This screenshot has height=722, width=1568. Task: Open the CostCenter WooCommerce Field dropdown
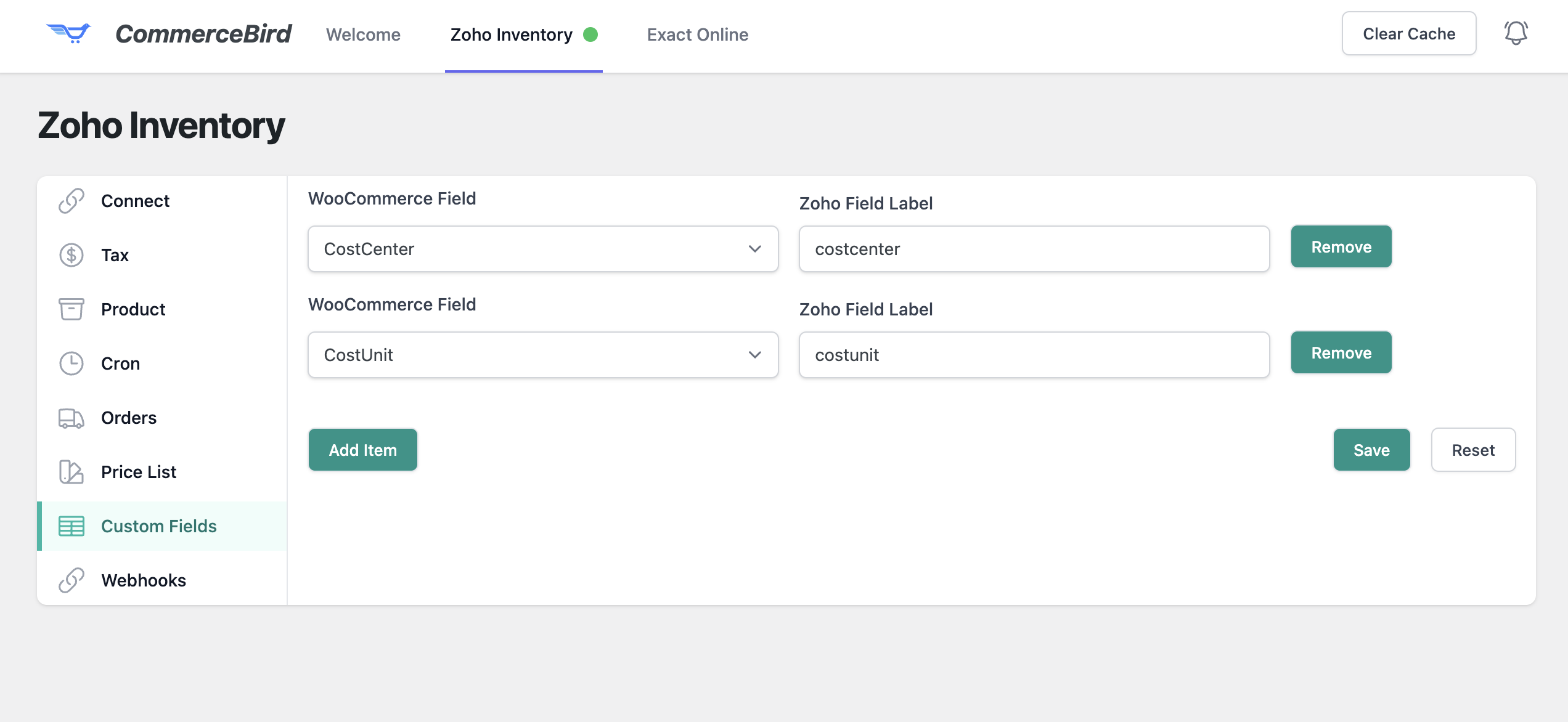coord(543,249)
